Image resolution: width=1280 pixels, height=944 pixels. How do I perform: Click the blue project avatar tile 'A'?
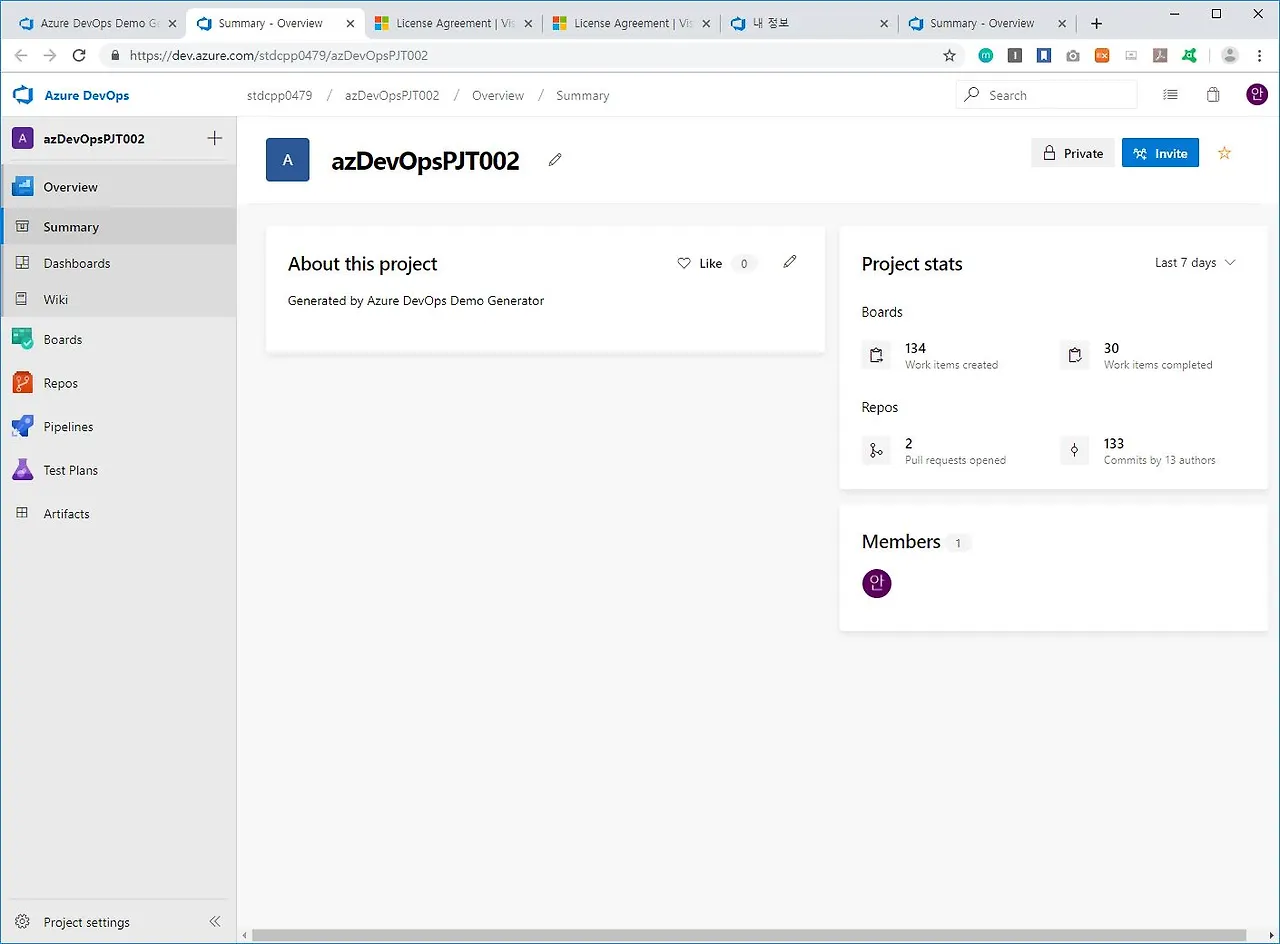(x=288, y=160)
